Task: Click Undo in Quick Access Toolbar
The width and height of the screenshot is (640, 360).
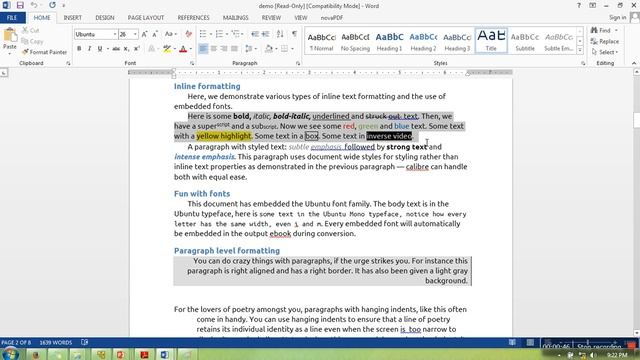Action: tap(34, 5)
